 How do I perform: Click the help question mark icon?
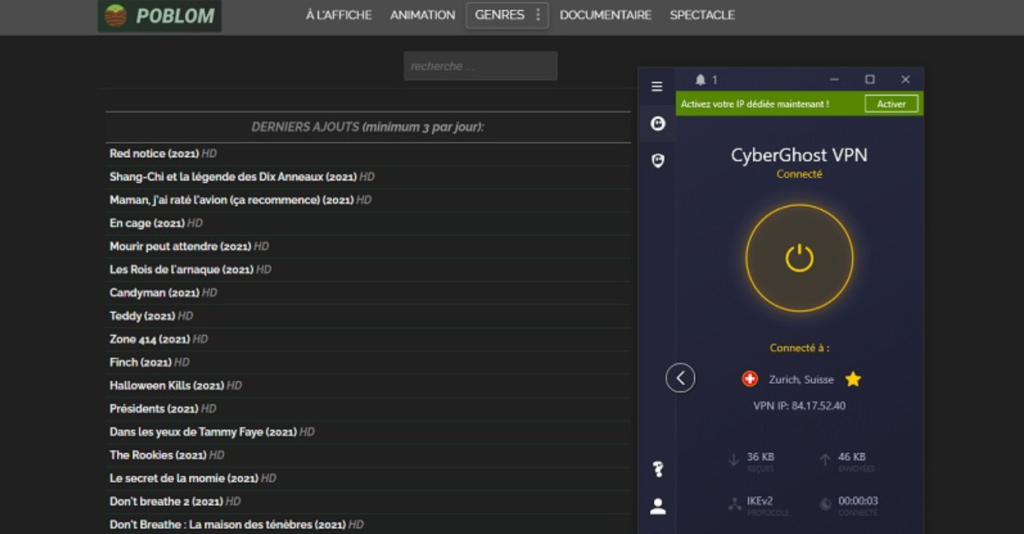click(657, 469)
